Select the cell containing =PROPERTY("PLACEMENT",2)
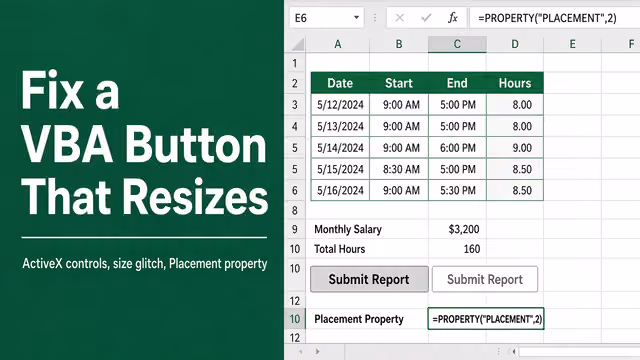The width and height of the screenshot is (640, 360). tap(486, 319)
